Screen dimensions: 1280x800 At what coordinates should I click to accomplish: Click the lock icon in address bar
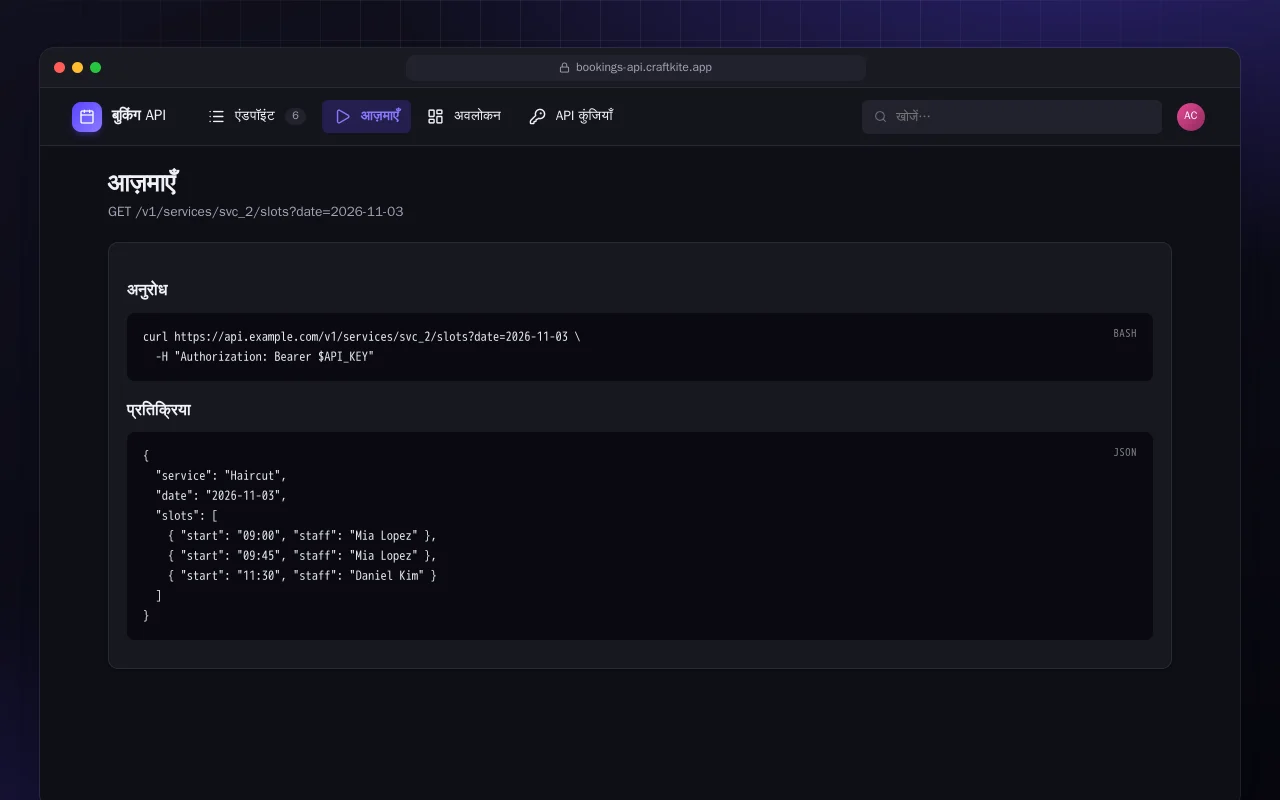point(564,68)
